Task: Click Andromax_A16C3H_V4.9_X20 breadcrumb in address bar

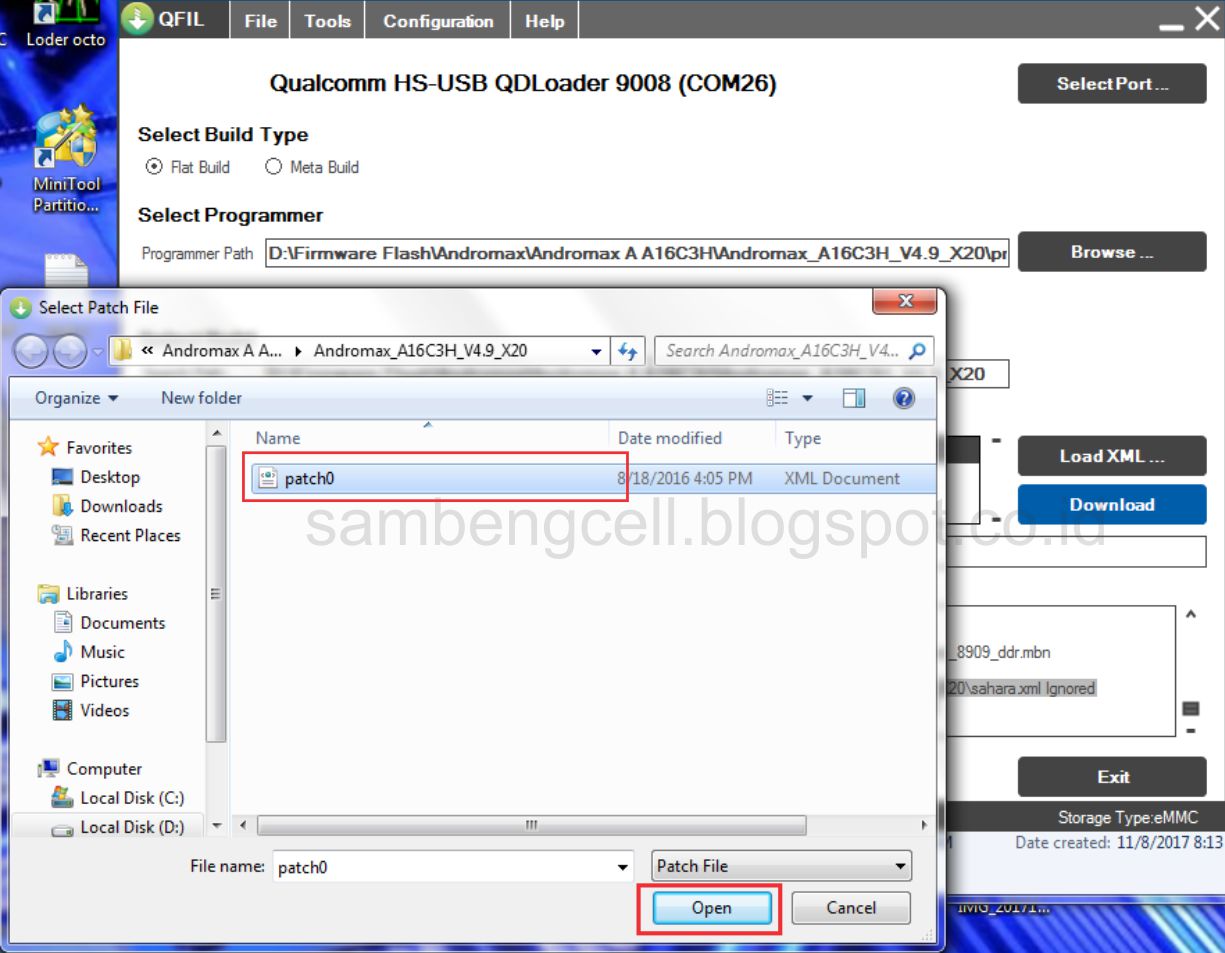Action: coord(421,351)
